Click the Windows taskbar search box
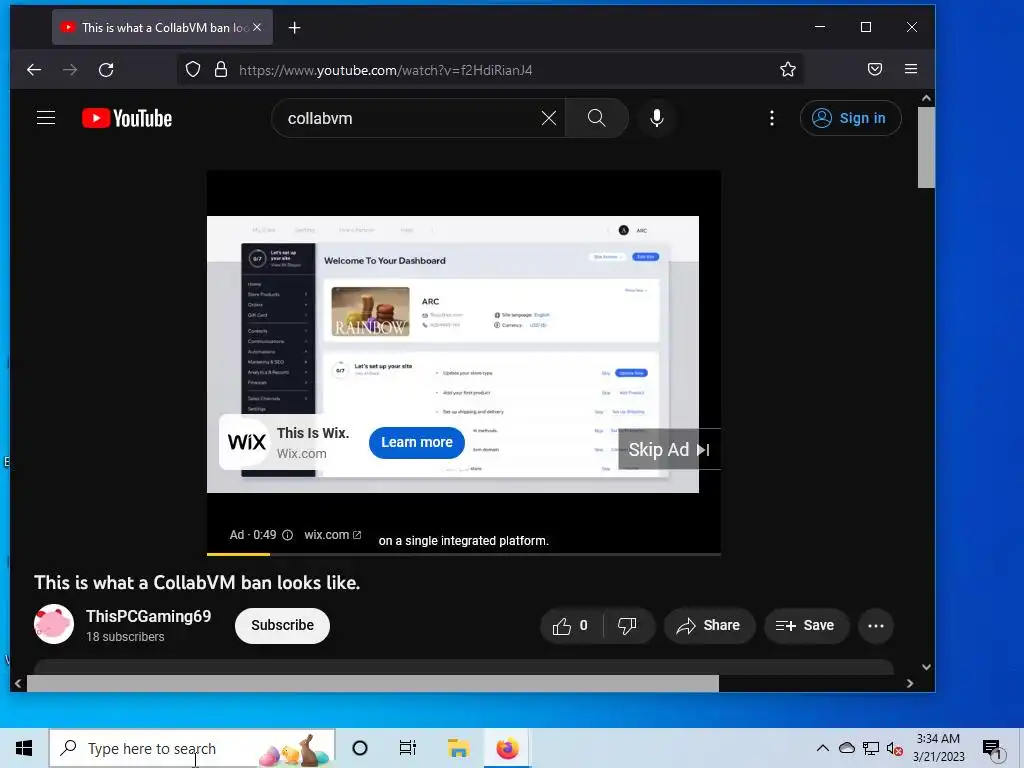This screenshot has height=768, width=1024. (x=192, y=748)
